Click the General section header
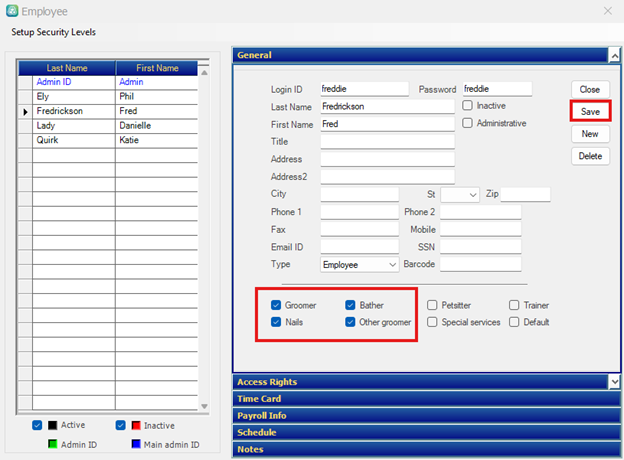The width and height of the screenshot is (624, 460). (421, 55)
